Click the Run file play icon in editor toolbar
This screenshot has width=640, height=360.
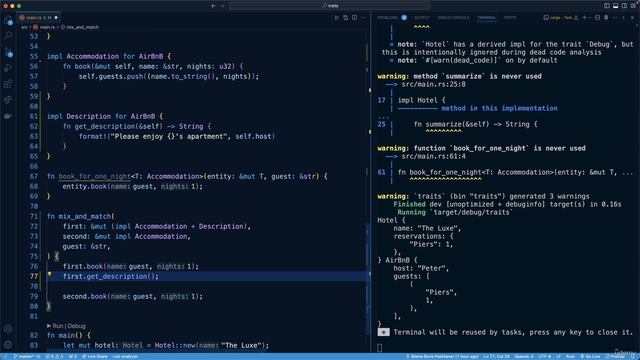tap(337, 18)
